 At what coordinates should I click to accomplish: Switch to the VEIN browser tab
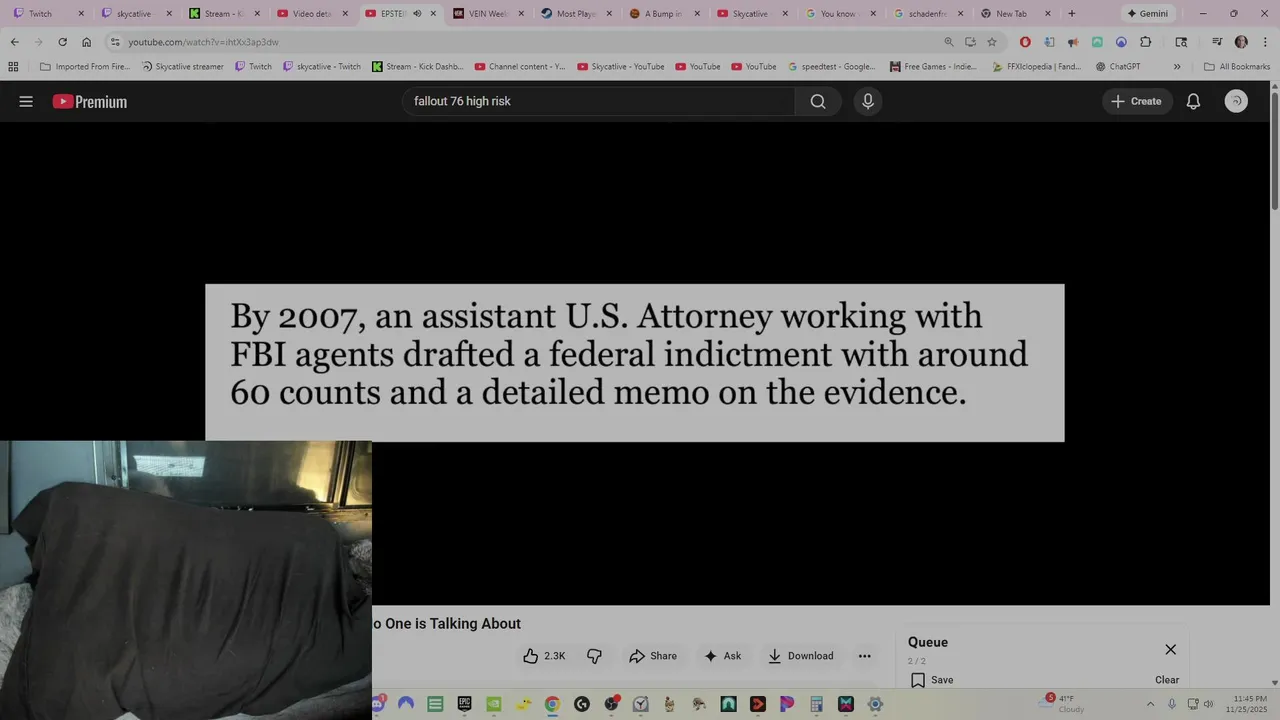(489, 14)
